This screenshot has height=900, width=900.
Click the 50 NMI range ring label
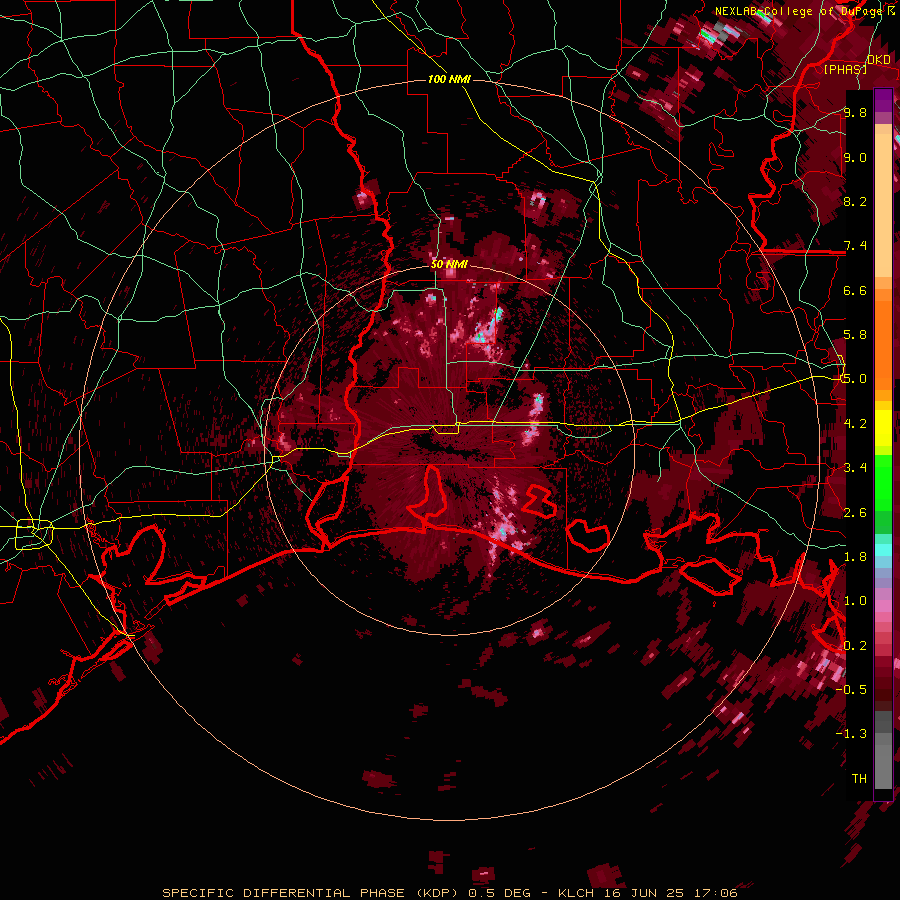tap(449, 264)
